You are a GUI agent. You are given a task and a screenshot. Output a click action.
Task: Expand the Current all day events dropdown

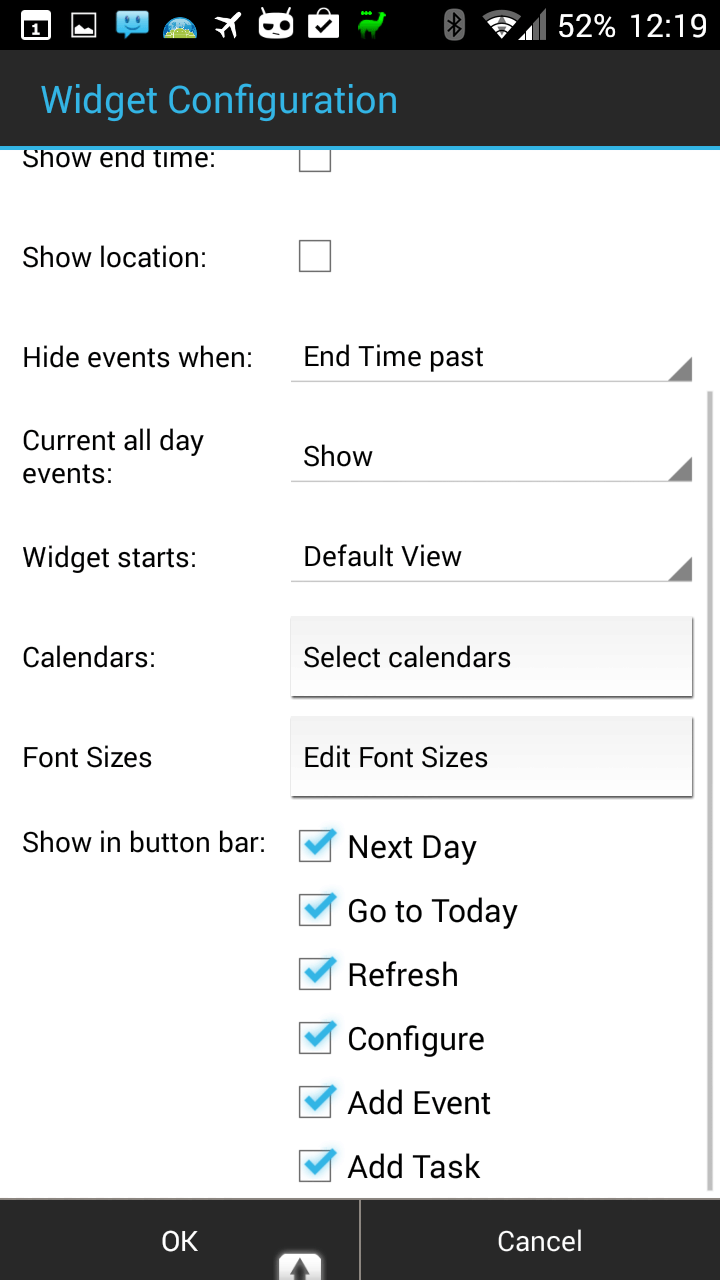491,457
